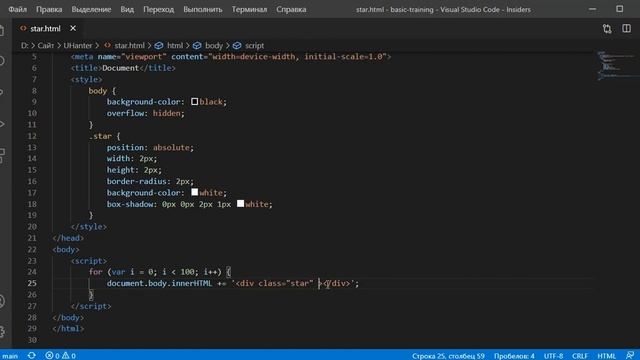
Task: Click the closing '</html>' tag
Action: (68, 328)
